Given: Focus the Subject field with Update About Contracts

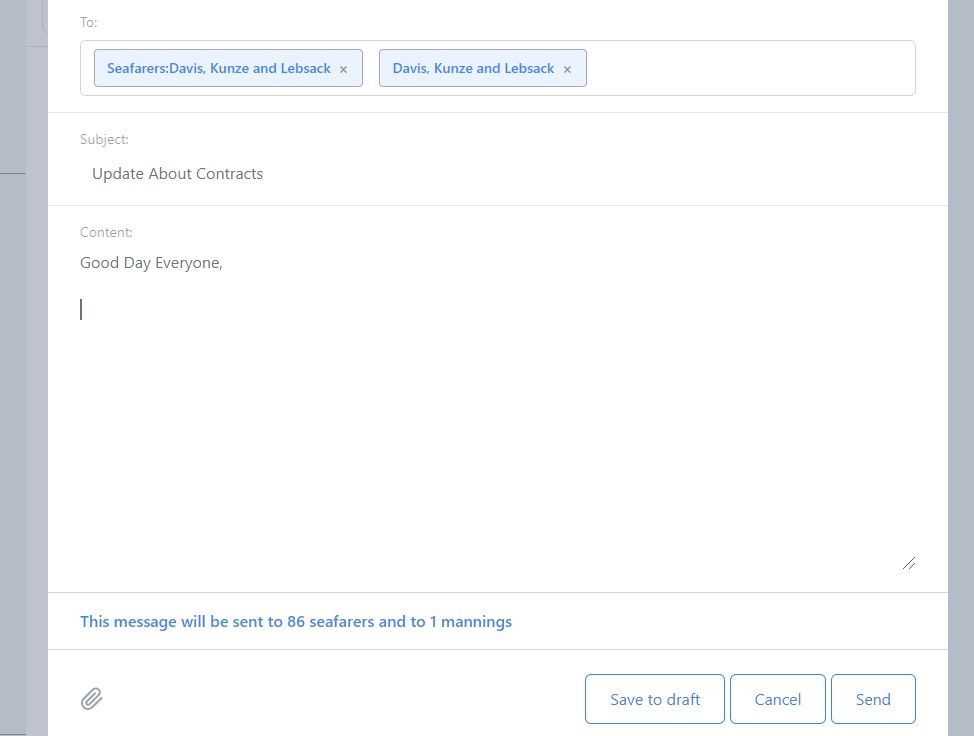Looking at the screenshot, I should pos(497,173).
